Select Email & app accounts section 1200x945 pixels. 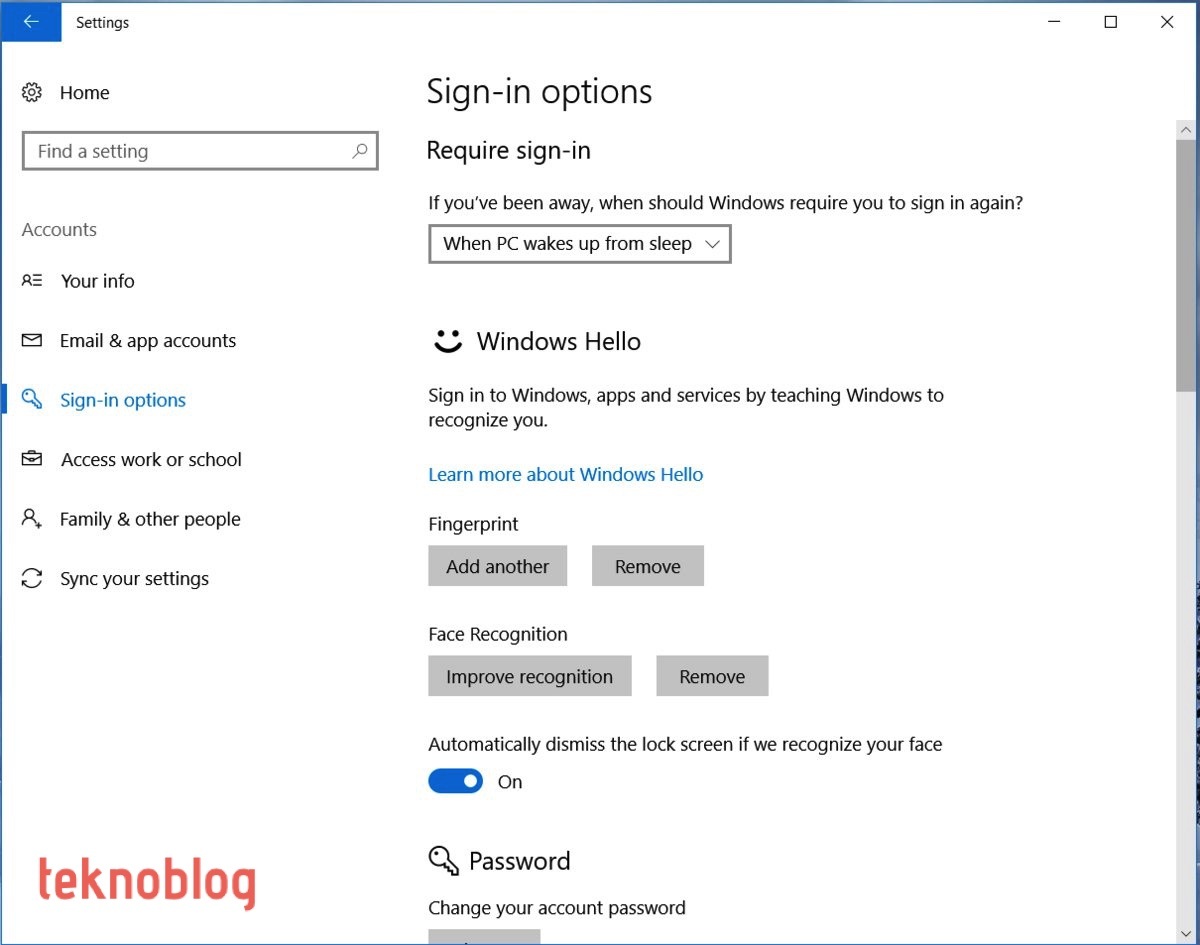click(148, 340)
